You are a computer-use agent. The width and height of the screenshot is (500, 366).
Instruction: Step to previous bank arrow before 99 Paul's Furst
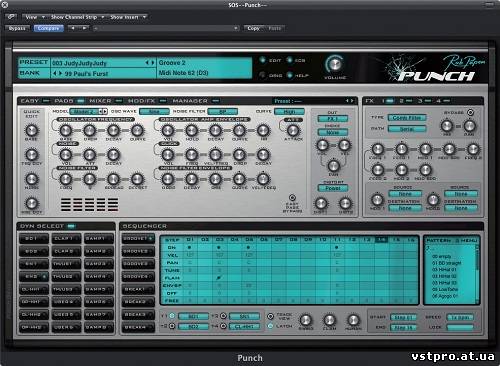coord(55,73)
